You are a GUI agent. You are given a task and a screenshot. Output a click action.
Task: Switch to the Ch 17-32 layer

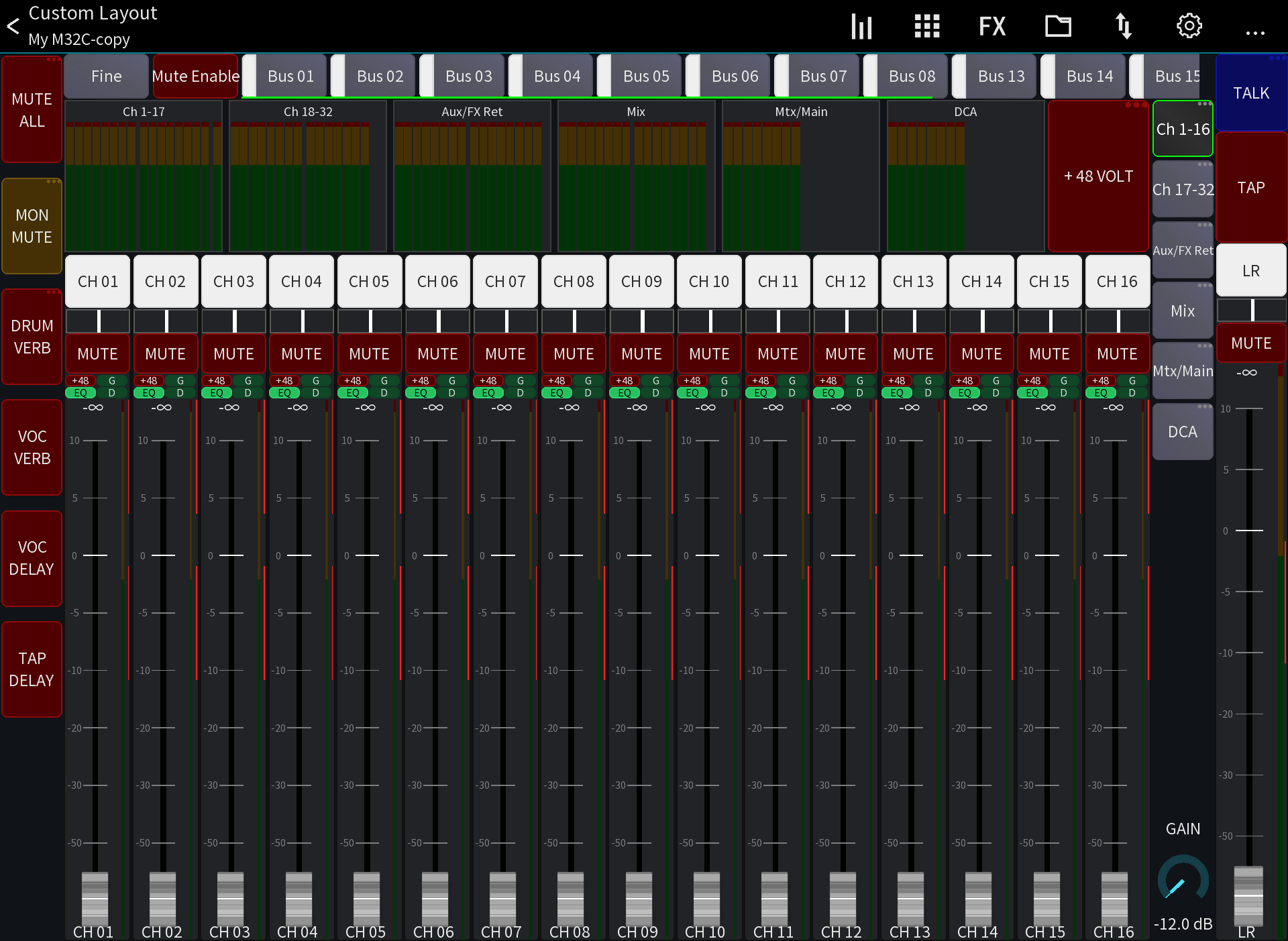[1183, 189]
